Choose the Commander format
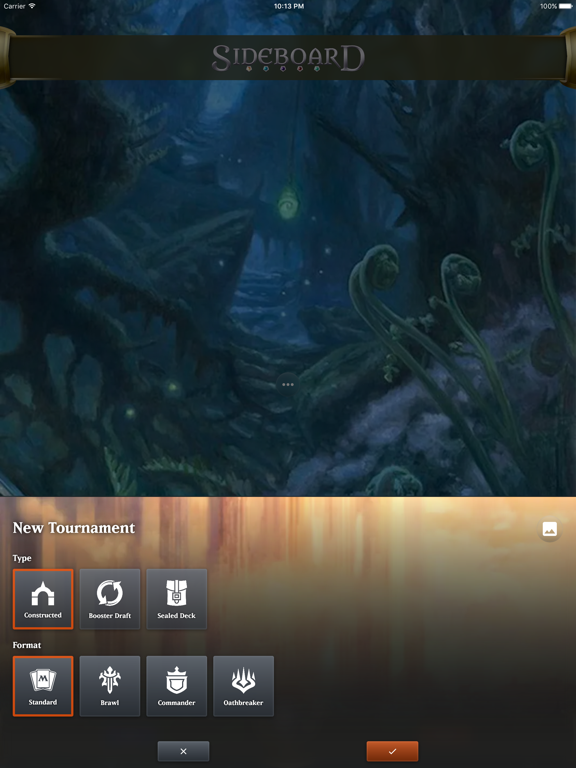Screen dimensions: 576x768 (x=176, y=686)
